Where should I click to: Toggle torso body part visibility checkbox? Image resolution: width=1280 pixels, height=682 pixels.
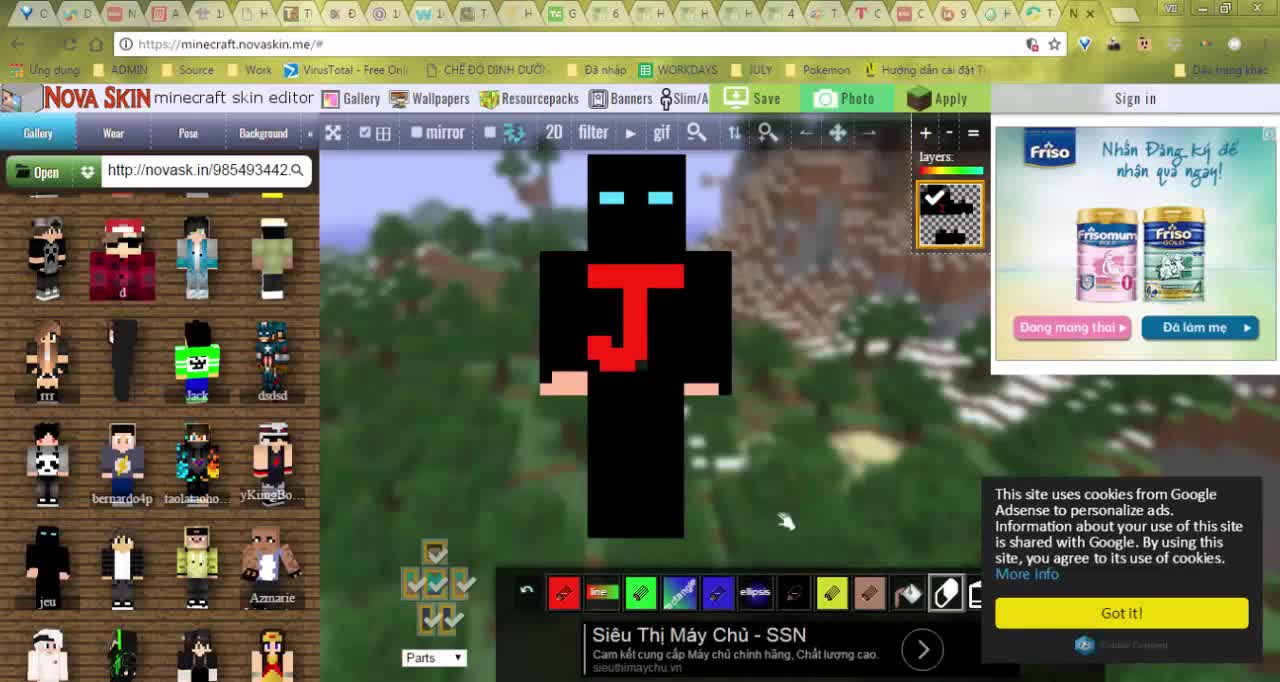pos(436,583)
